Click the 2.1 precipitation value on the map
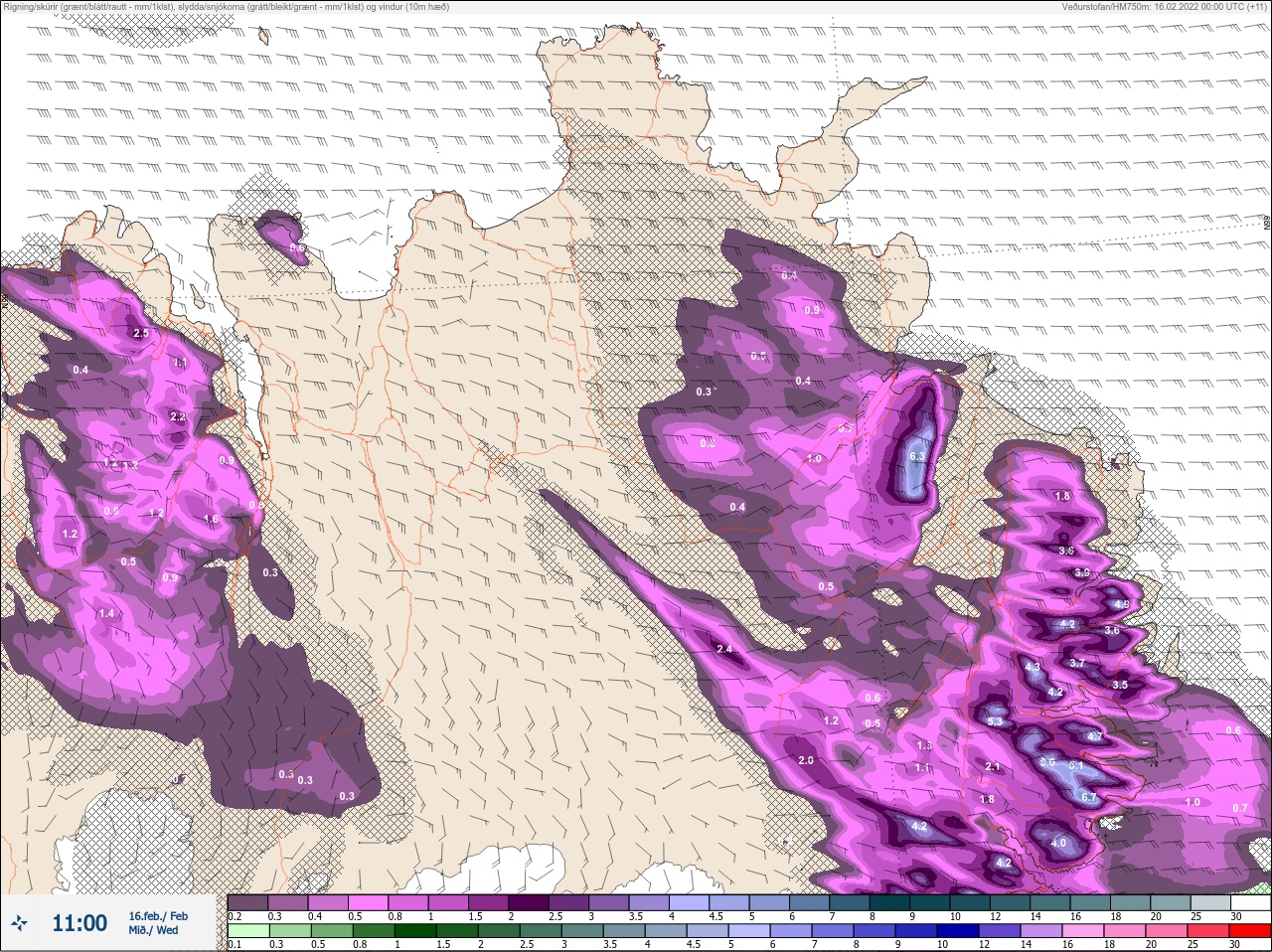Screen dimensions: 1272x952 point(993,766)
